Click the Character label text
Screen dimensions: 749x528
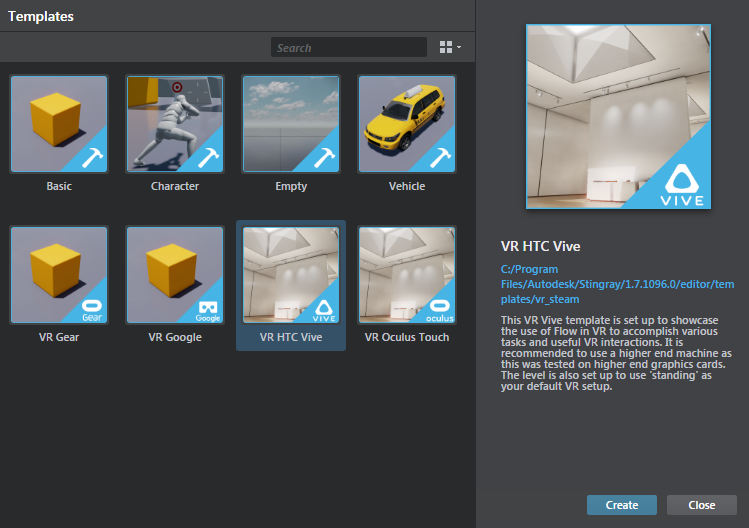coord(175,186)
